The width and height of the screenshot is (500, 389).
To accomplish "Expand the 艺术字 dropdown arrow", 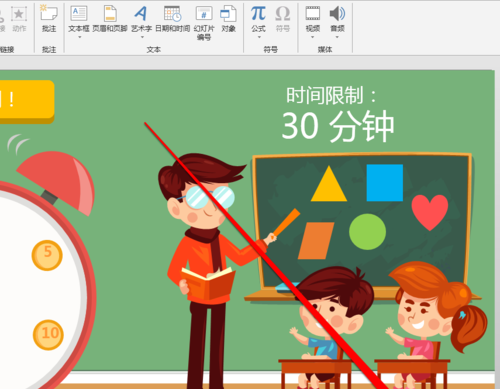I will [142, 37].
